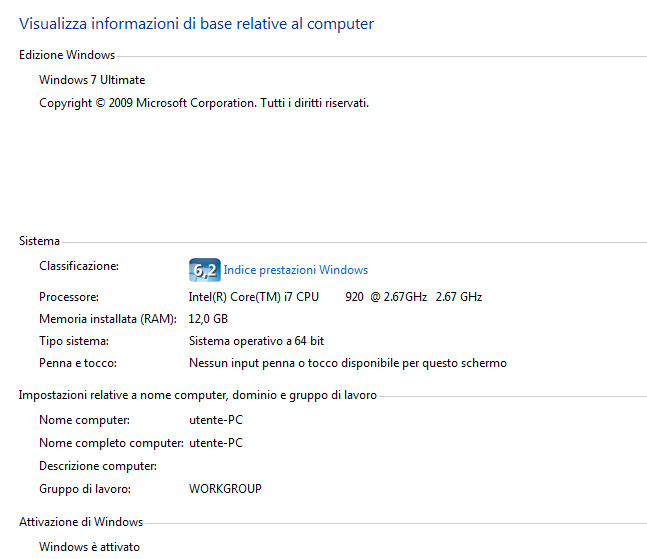Click the 'Penna e tocco:' label
The height and width of the screenshot is (559, 647).
point(78,363)
